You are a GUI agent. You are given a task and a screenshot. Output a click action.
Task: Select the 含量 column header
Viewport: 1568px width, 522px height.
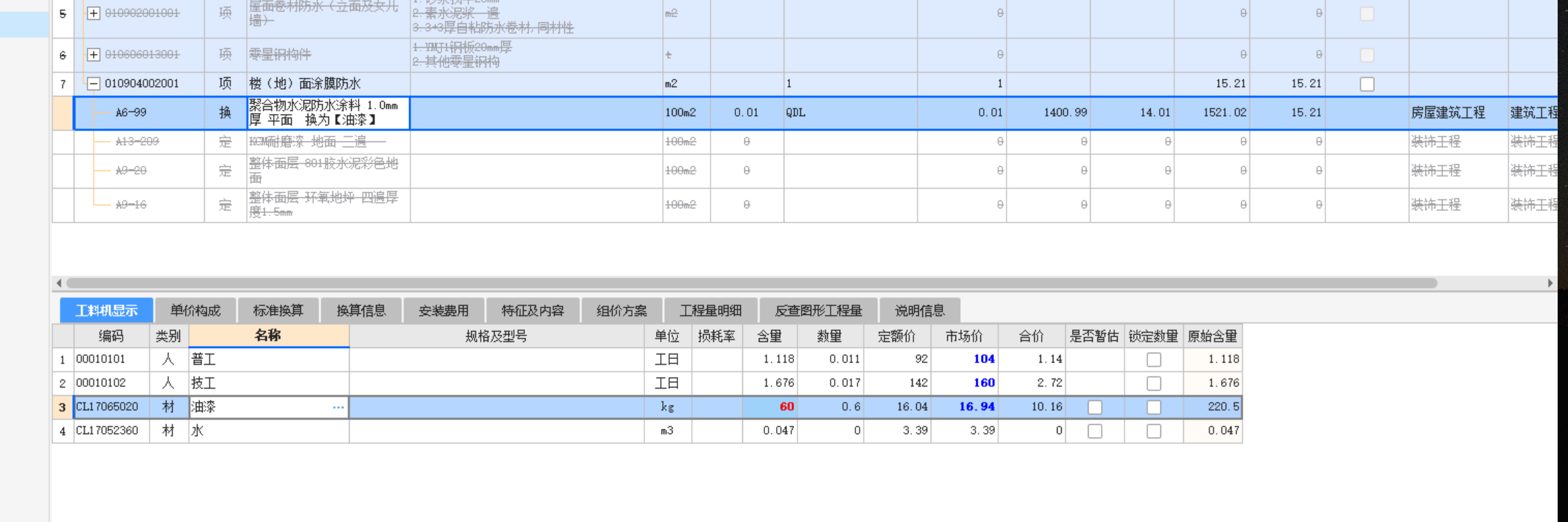[770, 336]
